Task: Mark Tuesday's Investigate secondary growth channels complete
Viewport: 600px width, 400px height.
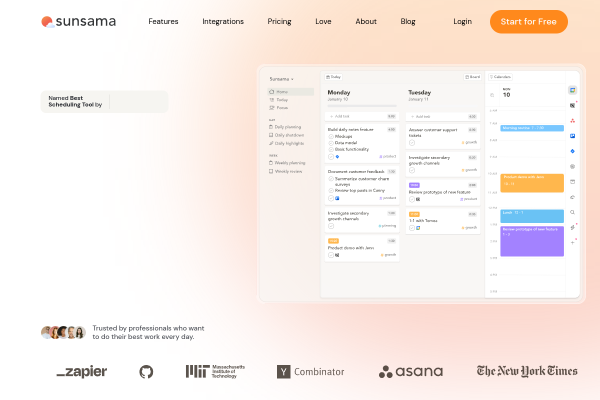Action: point(412,170)
